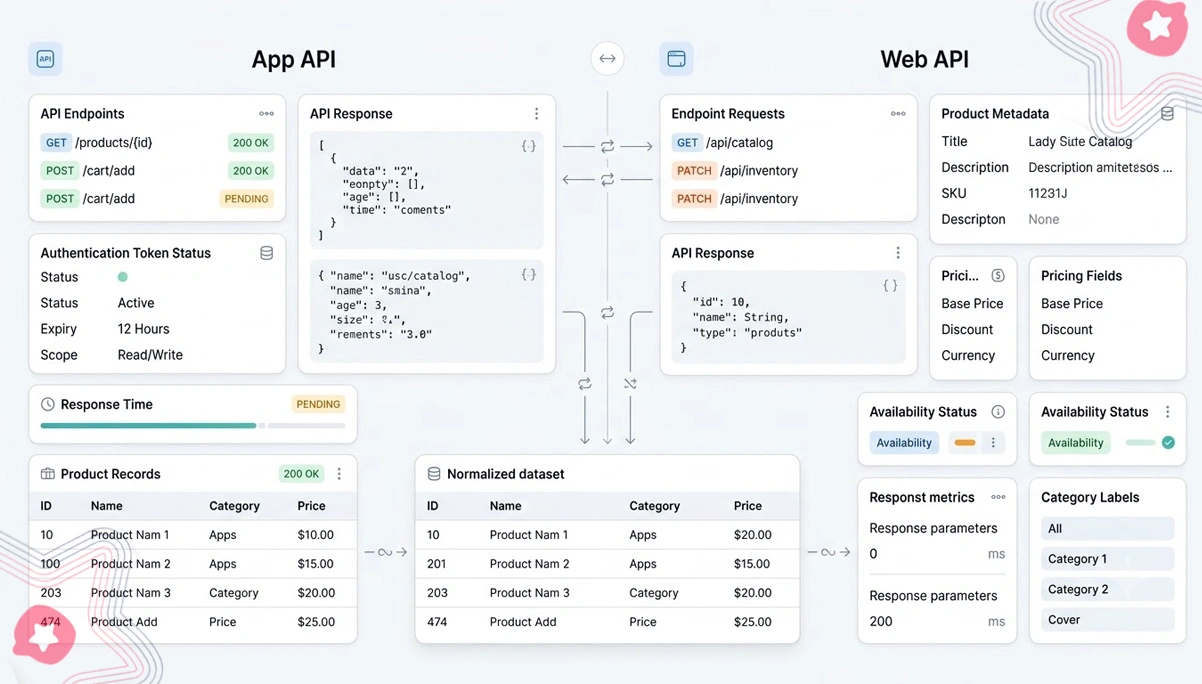Screen dimensions: 1202x684
Task: Select the All category label
Action: pyautogui.click(x=1107, y=529)
